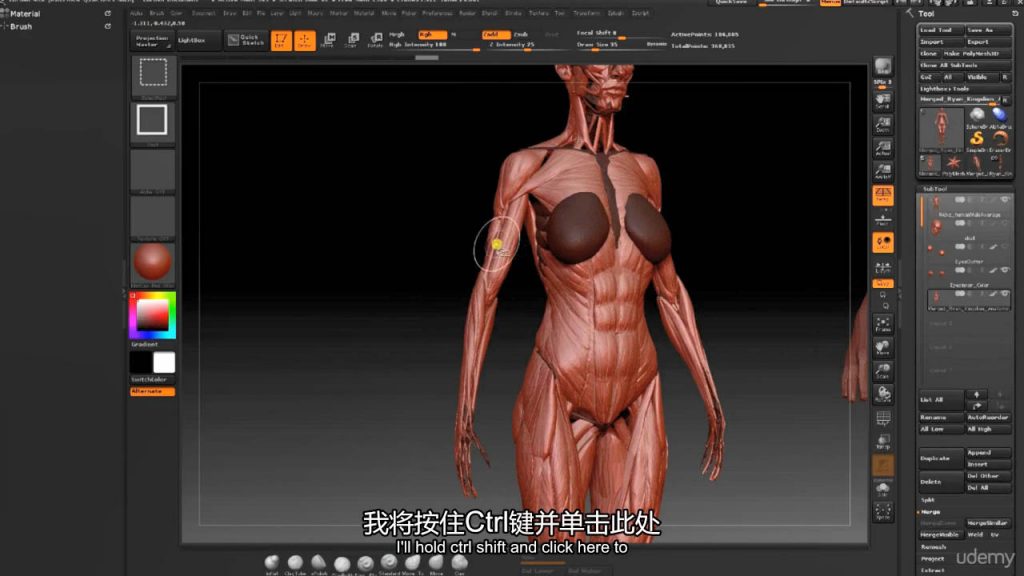
Task: Activate the Draw mode button
Action: click(x=304, y=40)
